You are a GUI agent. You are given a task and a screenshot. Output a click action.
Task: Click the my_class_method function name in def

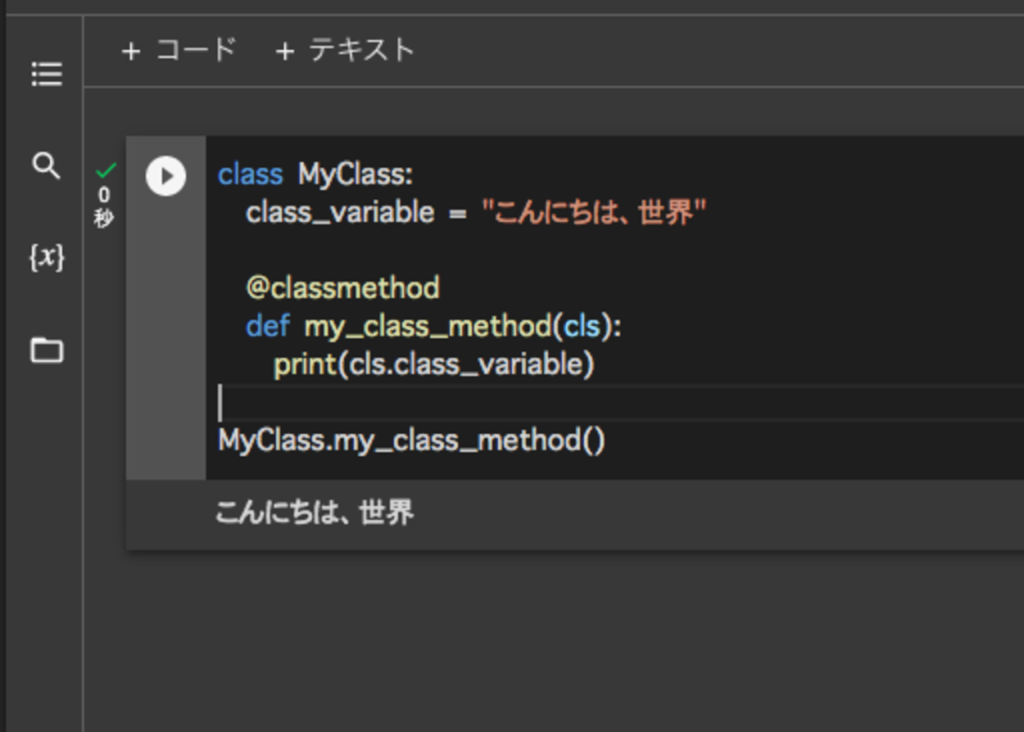pyautogui.click(x=427, y=327)
